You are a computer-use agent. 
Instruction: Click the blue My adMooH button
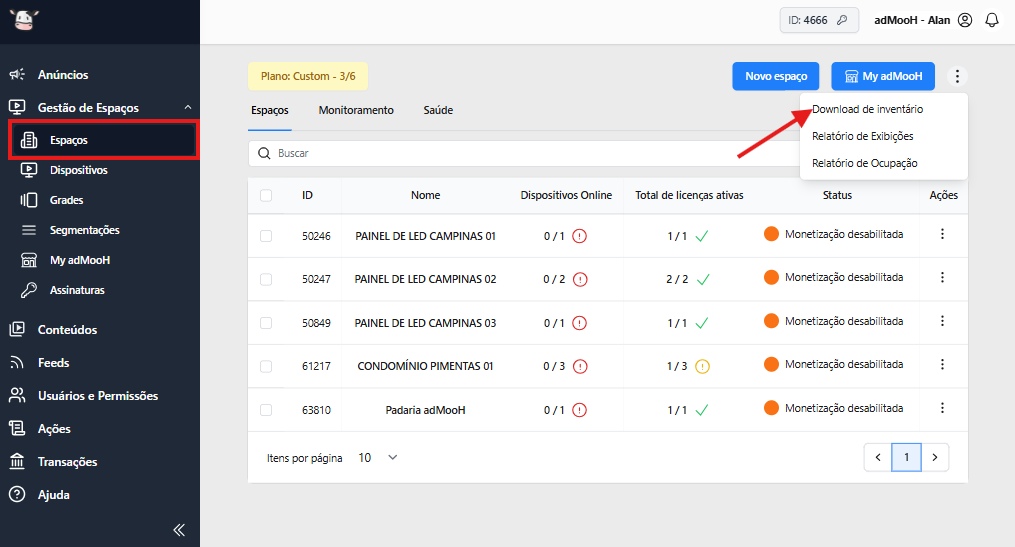883,76
